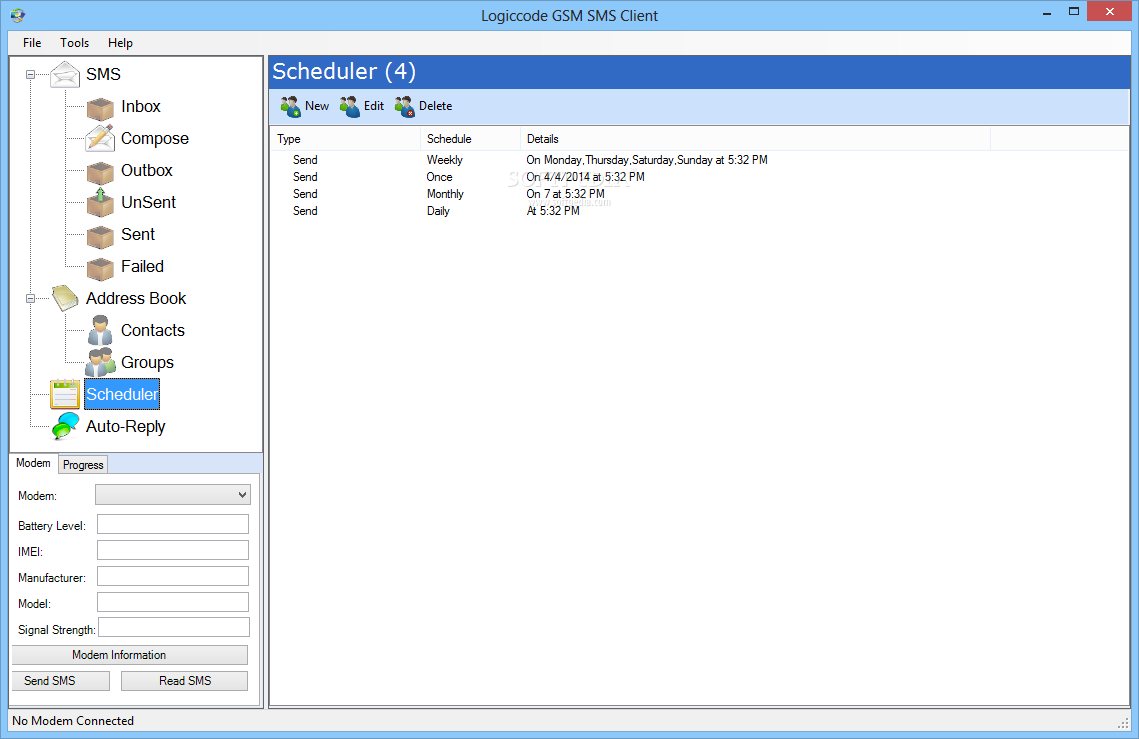Select the Groups tree item
1139x739 pixels.
pyautogui.click(x=147, y=363)
